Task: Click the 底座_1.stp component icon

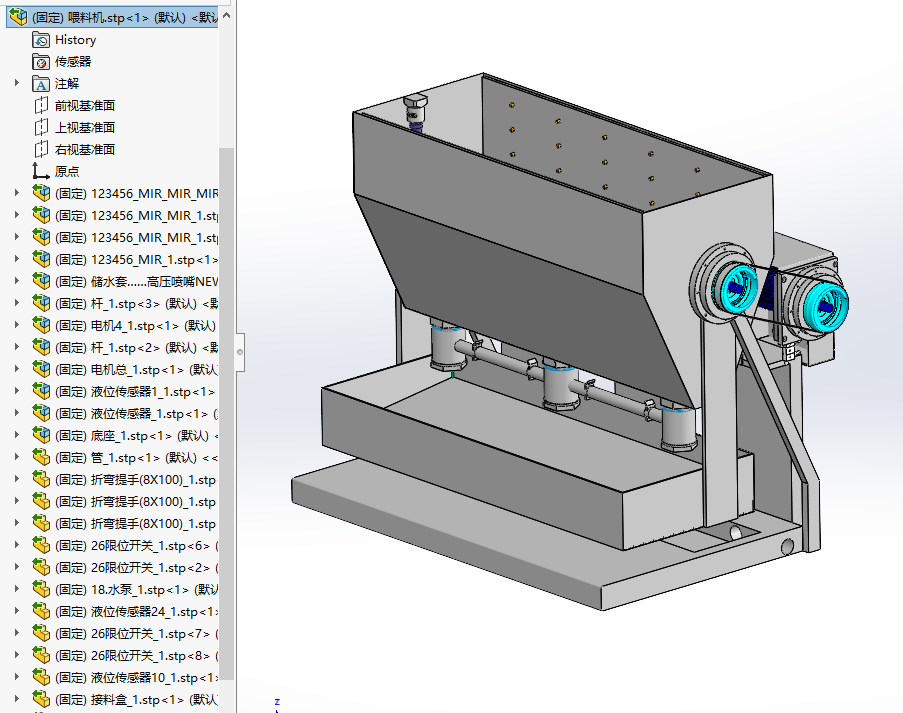Action: [41, 435]
